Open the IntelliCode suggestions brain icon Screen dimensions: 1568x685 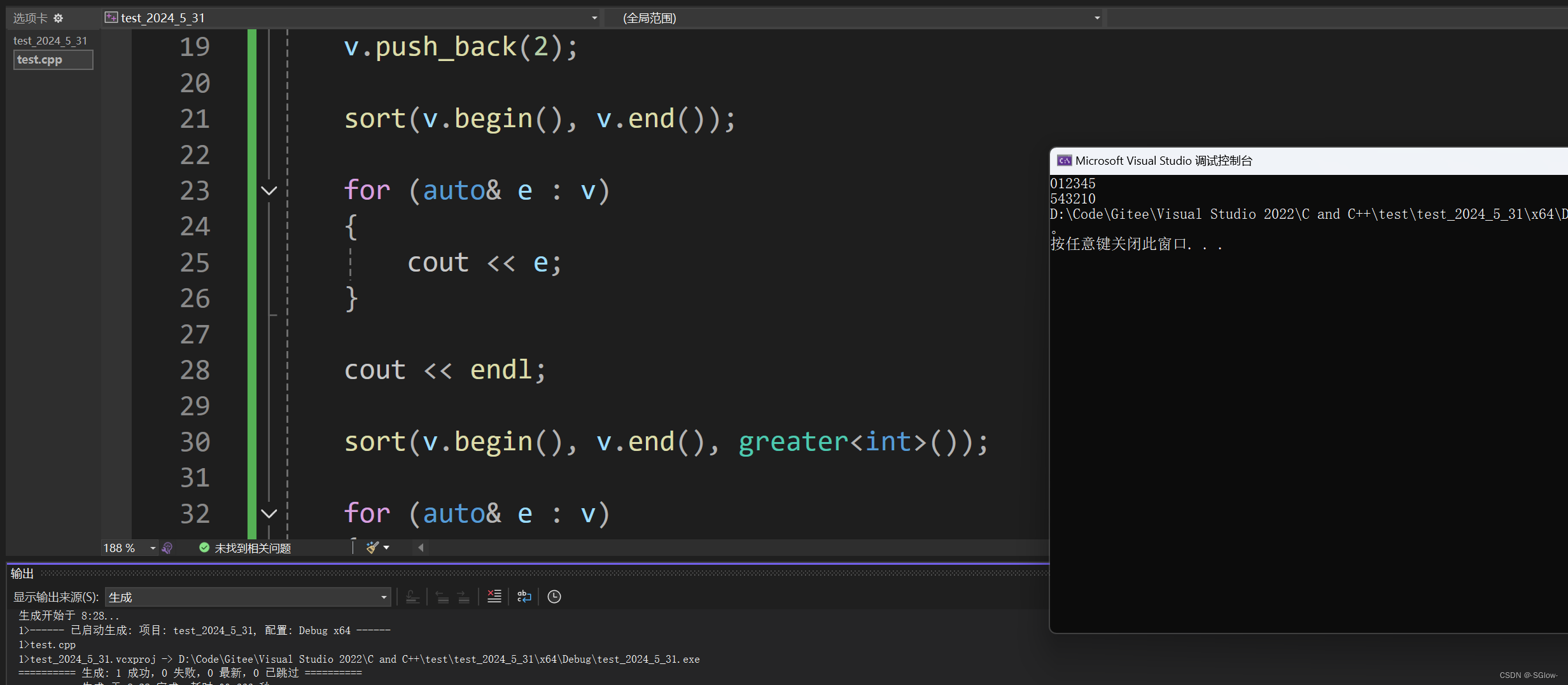pos(167,548)
